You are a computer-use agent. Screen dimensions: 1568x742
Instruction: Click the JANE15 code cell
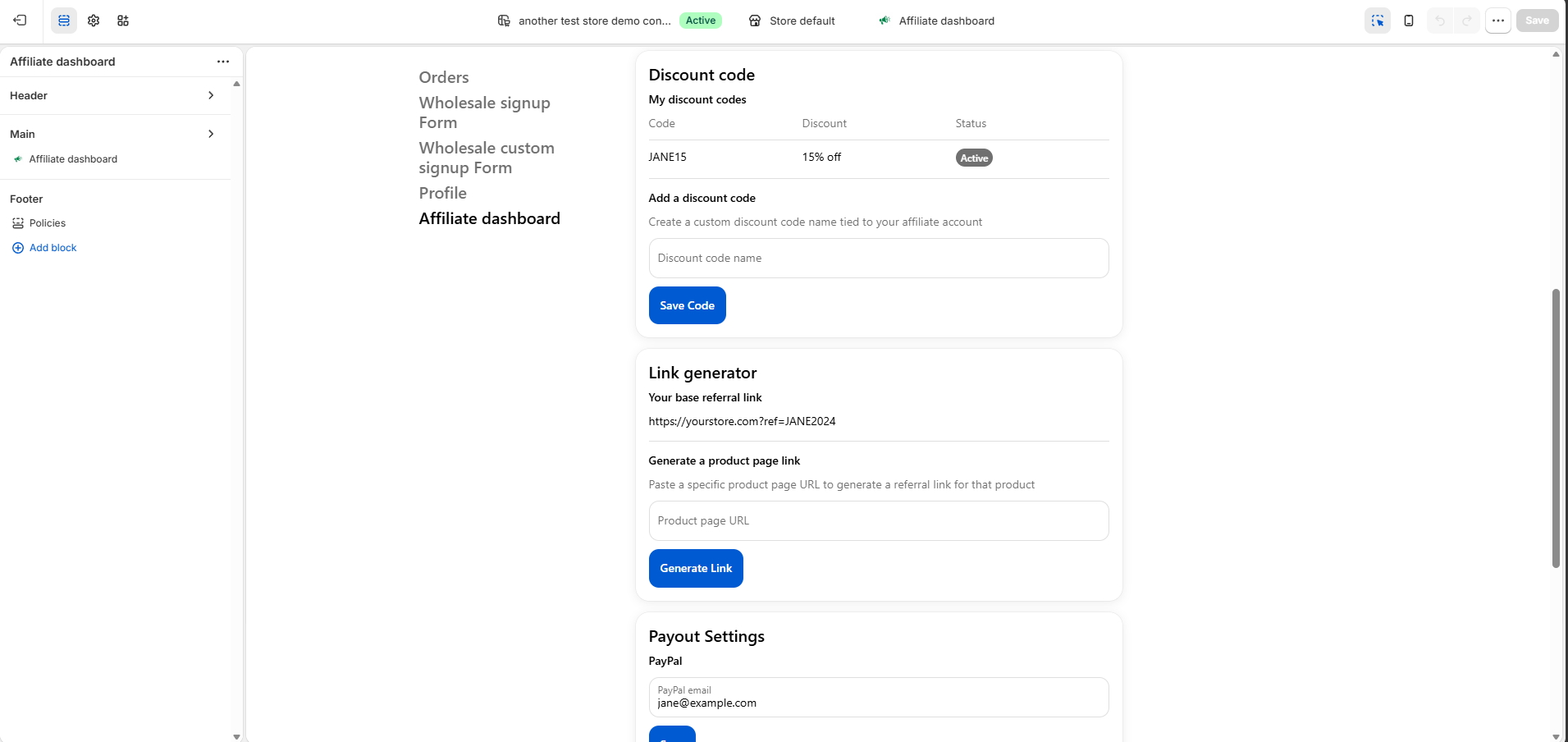coord(668,157)
